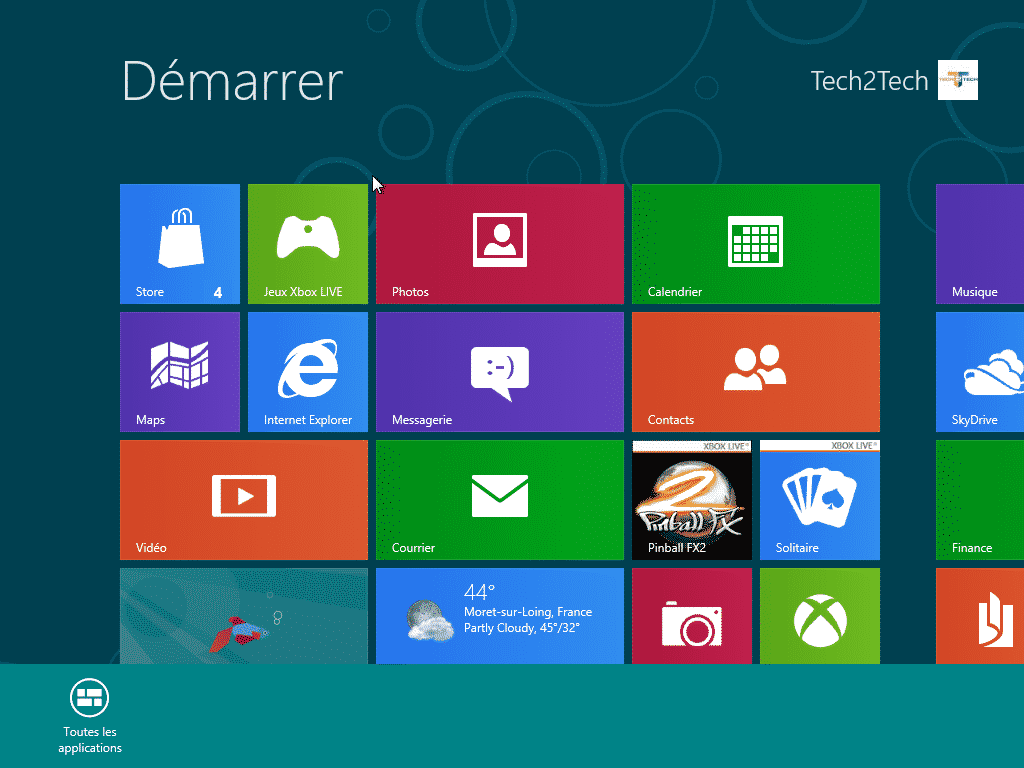Open the SkyDrive tile
The width and height of the screenshot is (1024, 768).
pyautogui.click(x=980, y=372)
